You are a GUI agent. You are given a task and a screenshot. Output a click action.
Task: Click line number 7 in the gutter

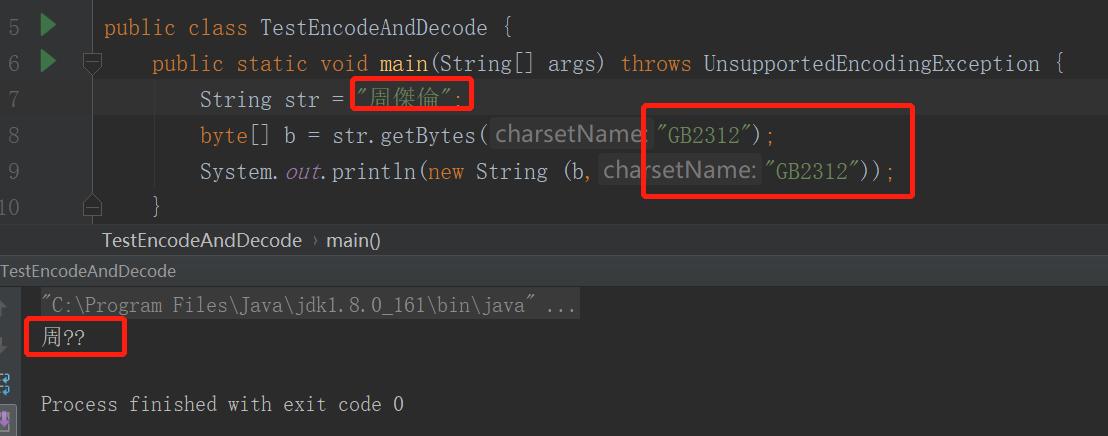(x=13, y=99)
